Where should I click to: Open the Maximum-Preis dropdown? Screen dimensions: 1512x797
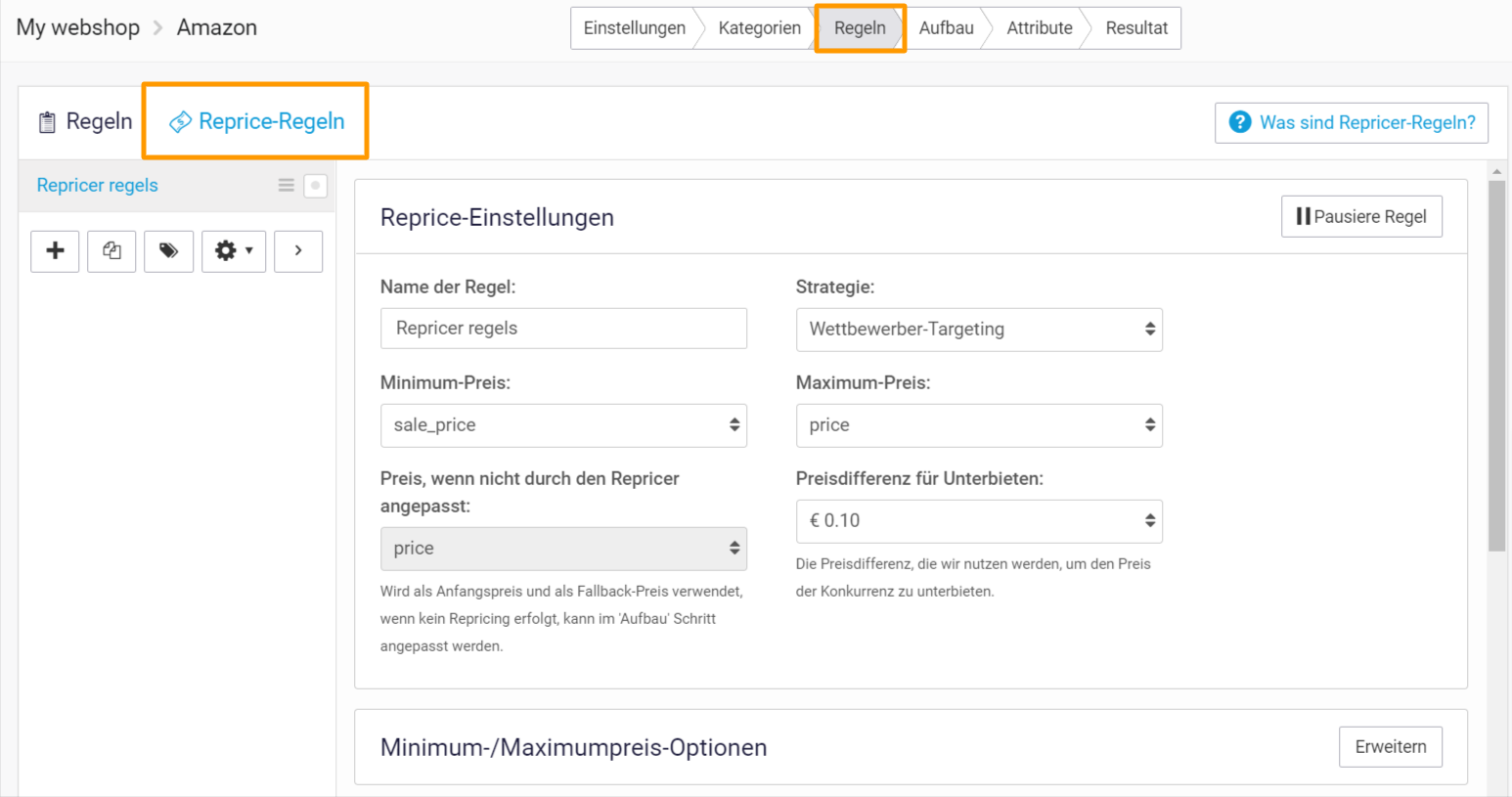(978, 425)
